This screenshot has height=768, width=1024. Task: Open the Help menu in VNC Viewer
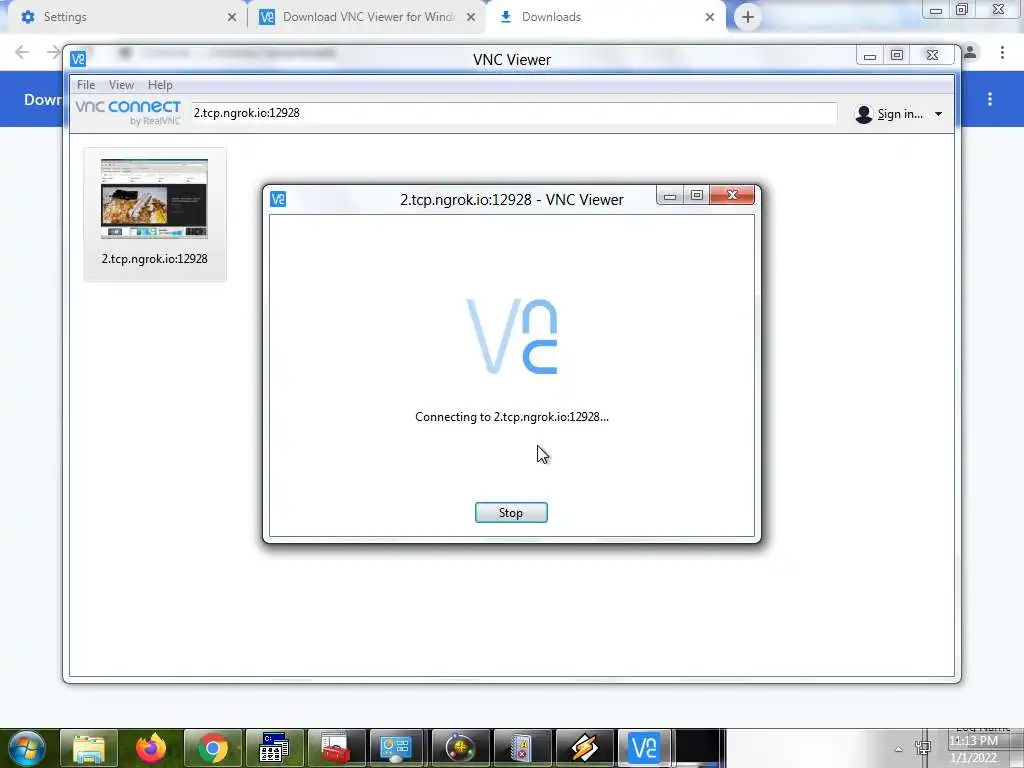click(160, 85)
